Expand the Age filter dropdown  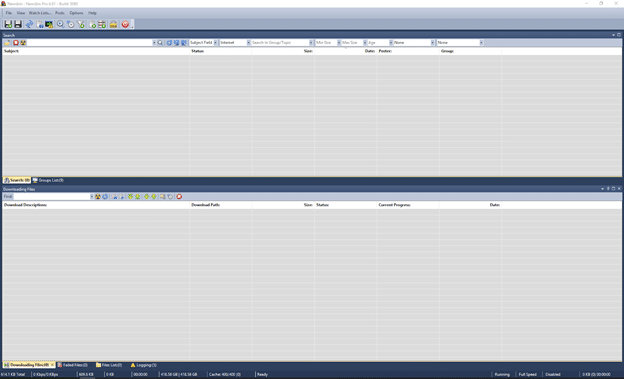click(380, 43)
